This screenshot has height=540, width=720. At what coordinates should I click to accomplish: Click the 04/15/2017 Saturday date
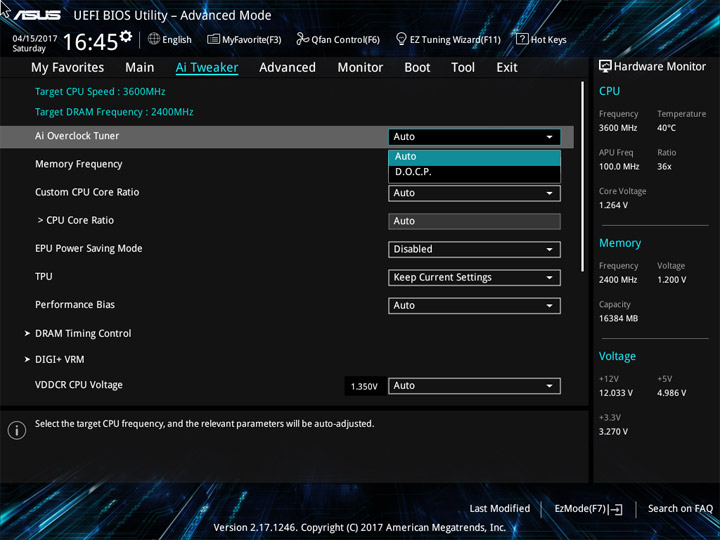[34, 43]
